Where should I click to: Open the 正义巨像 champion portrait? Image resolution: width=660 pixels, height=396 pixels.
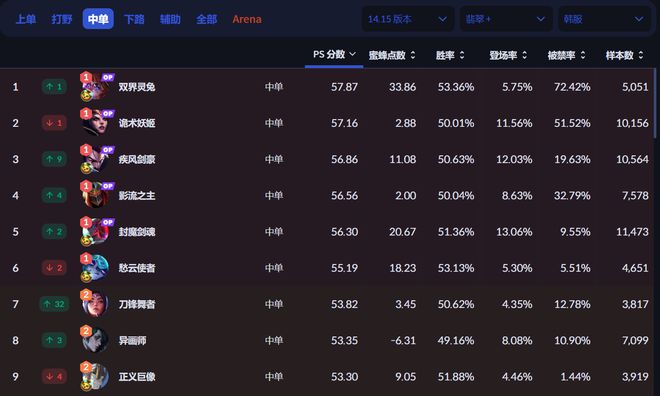point(96,377)
